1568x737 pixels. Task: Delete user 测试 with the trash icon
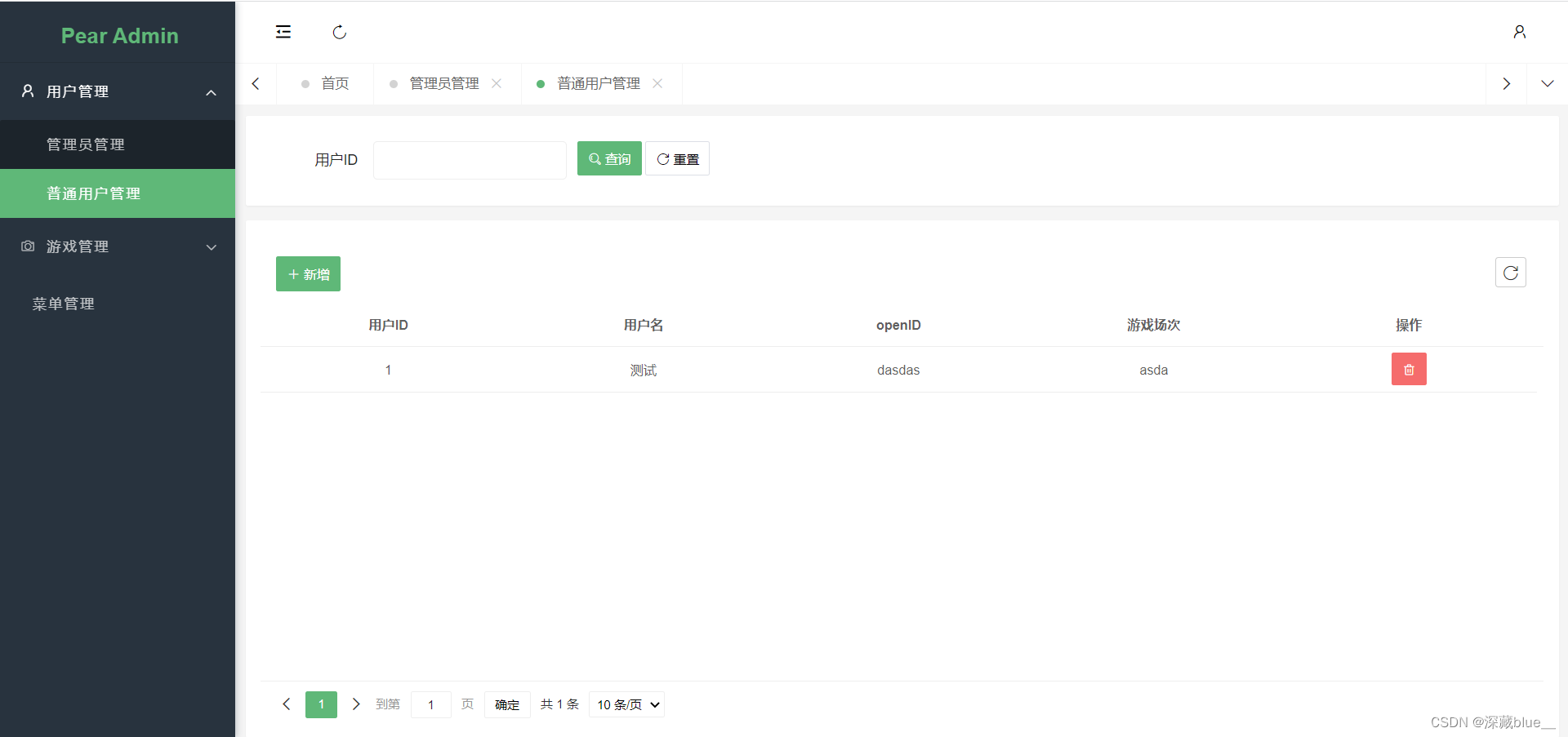[1408, 369]
